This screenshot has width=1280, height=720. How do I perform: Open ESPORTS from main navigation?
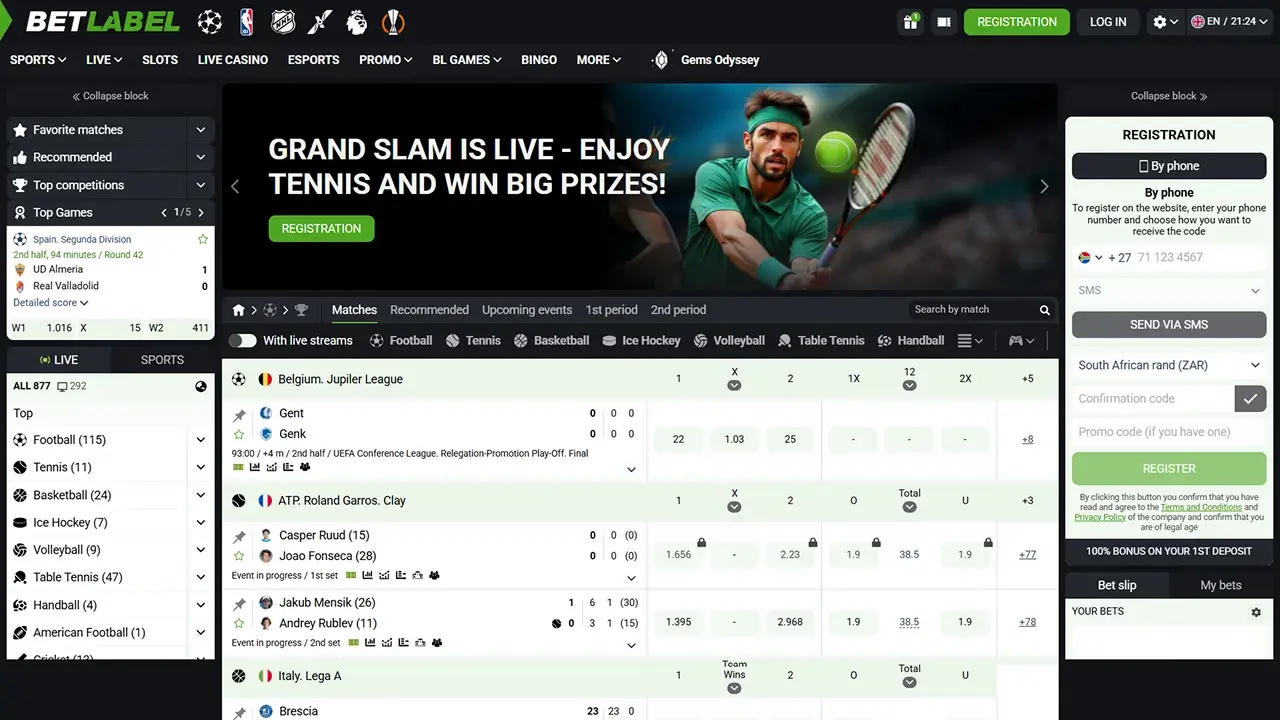pos(314,60)
